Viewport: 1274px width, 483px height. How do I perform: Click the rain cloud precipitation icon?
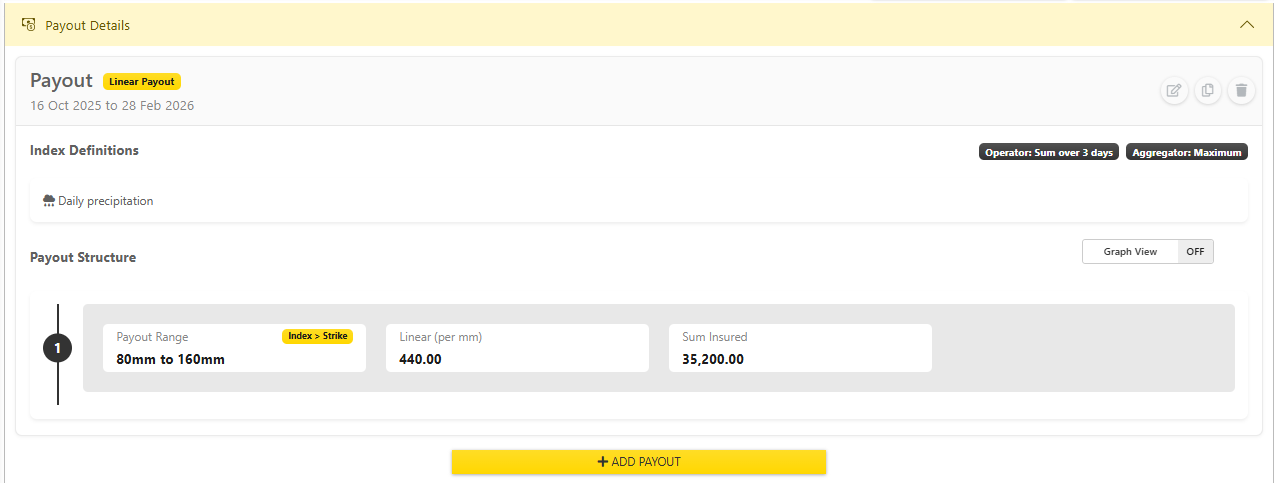[49, 201]
